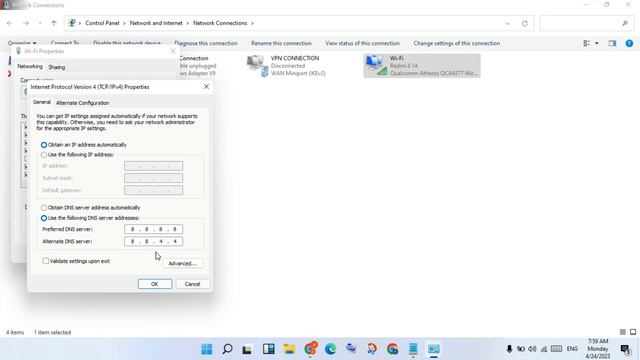Open the Networking tab in Wi-Fi Properties
This screenshot has width=640, height=360.
(30, 66)
